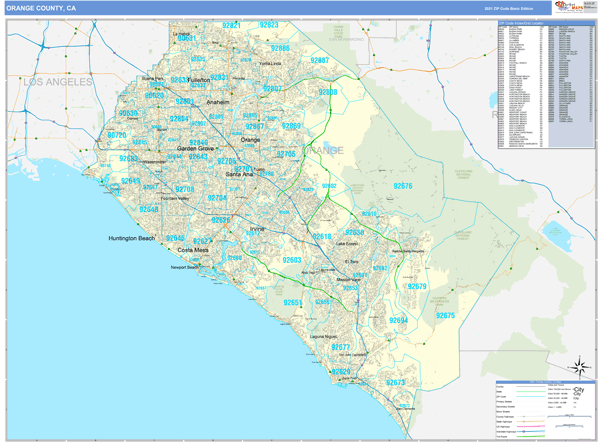Select ZIP code label 92603
The width and height of the screenshot is (600, 442).
click(292, 260)
